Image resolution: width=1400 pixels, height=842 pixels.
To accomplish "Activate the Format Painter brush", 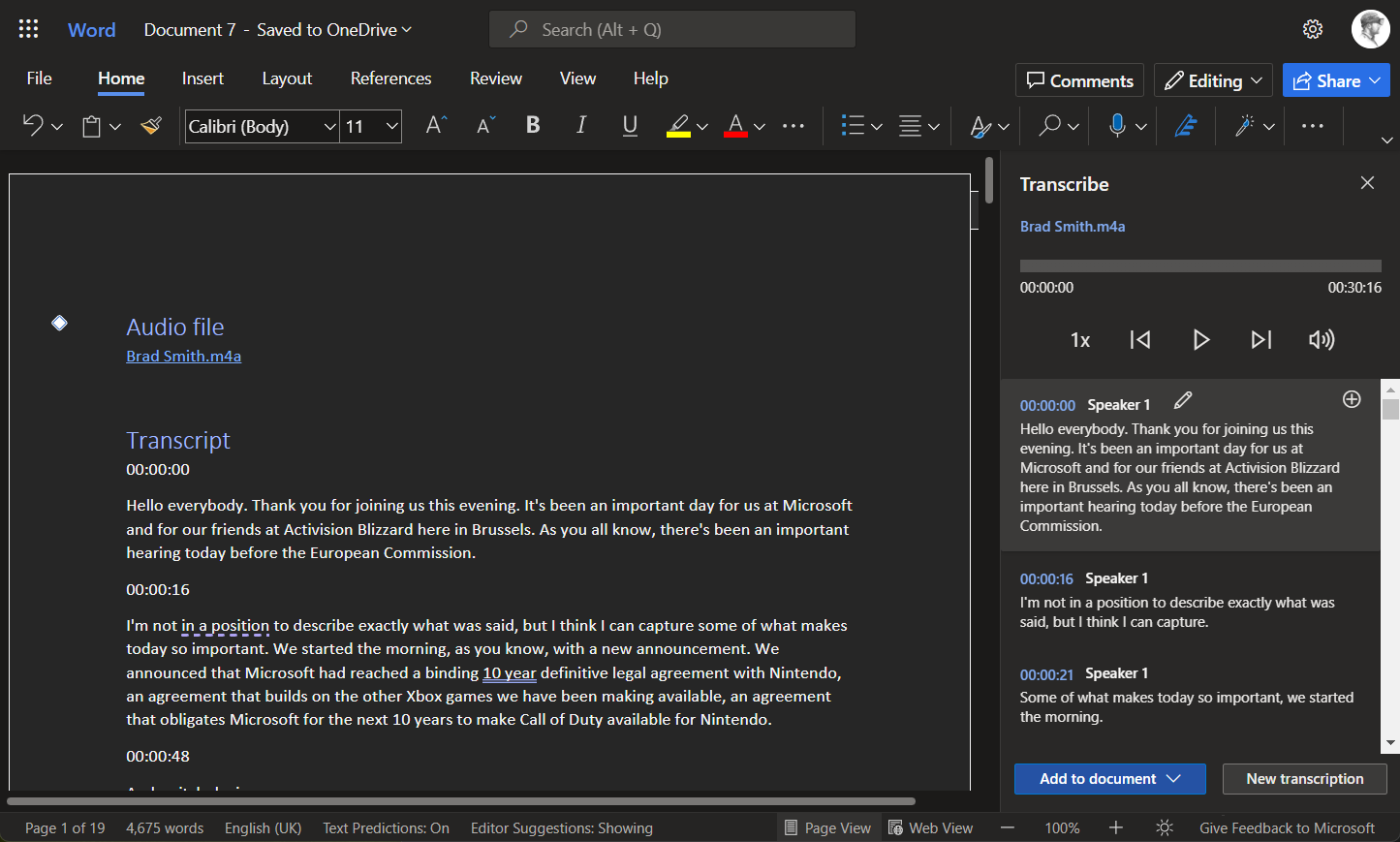I will 151,125.
